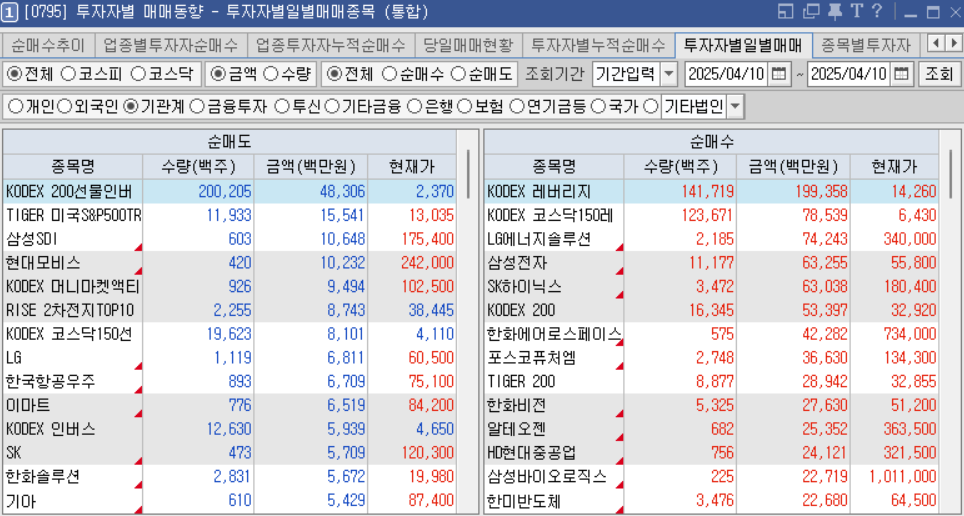Select the 알테오젠 stock row
Viewport: 964px width, 516px height.
click(x=711, y=429)
